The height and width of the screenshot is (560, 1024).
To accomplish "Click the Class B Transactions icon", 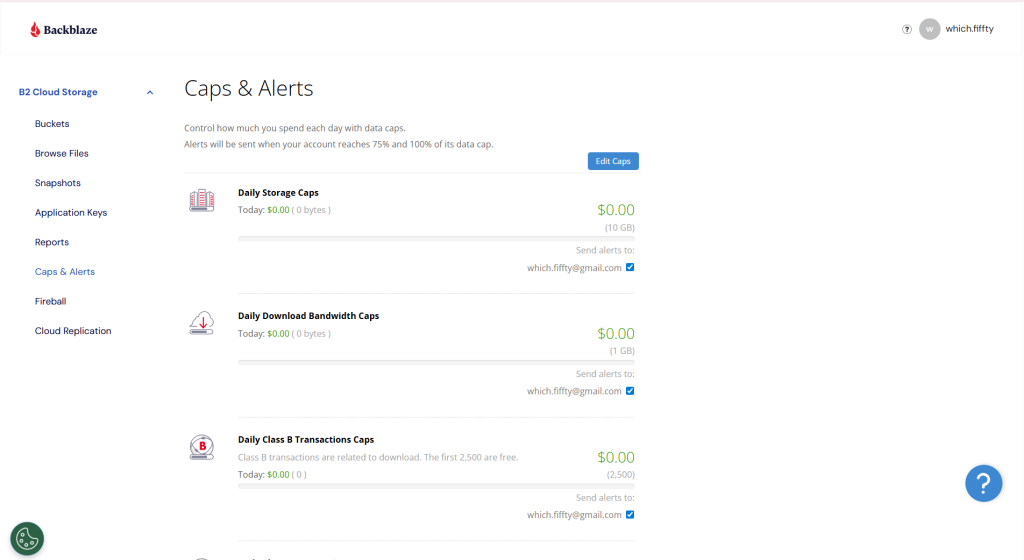I will 202,447.
